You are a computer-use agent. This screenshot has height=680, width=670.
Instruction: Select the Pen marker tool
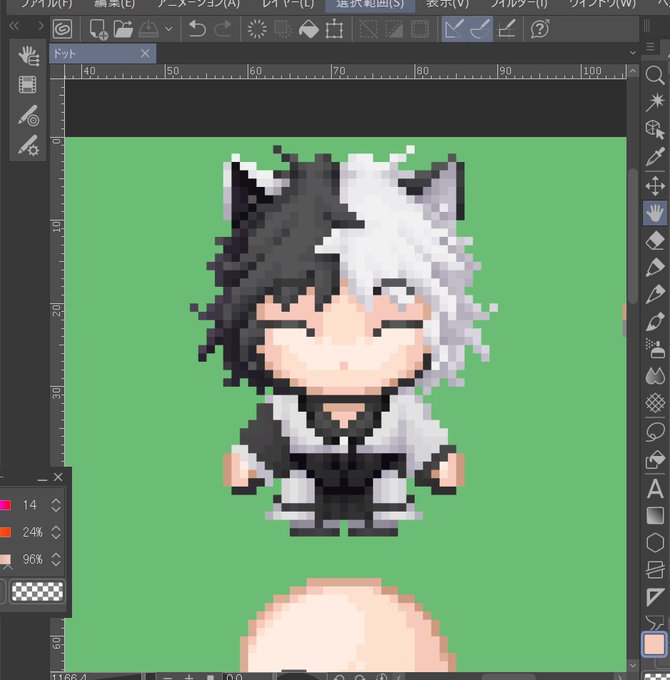(x=655, y=268)
